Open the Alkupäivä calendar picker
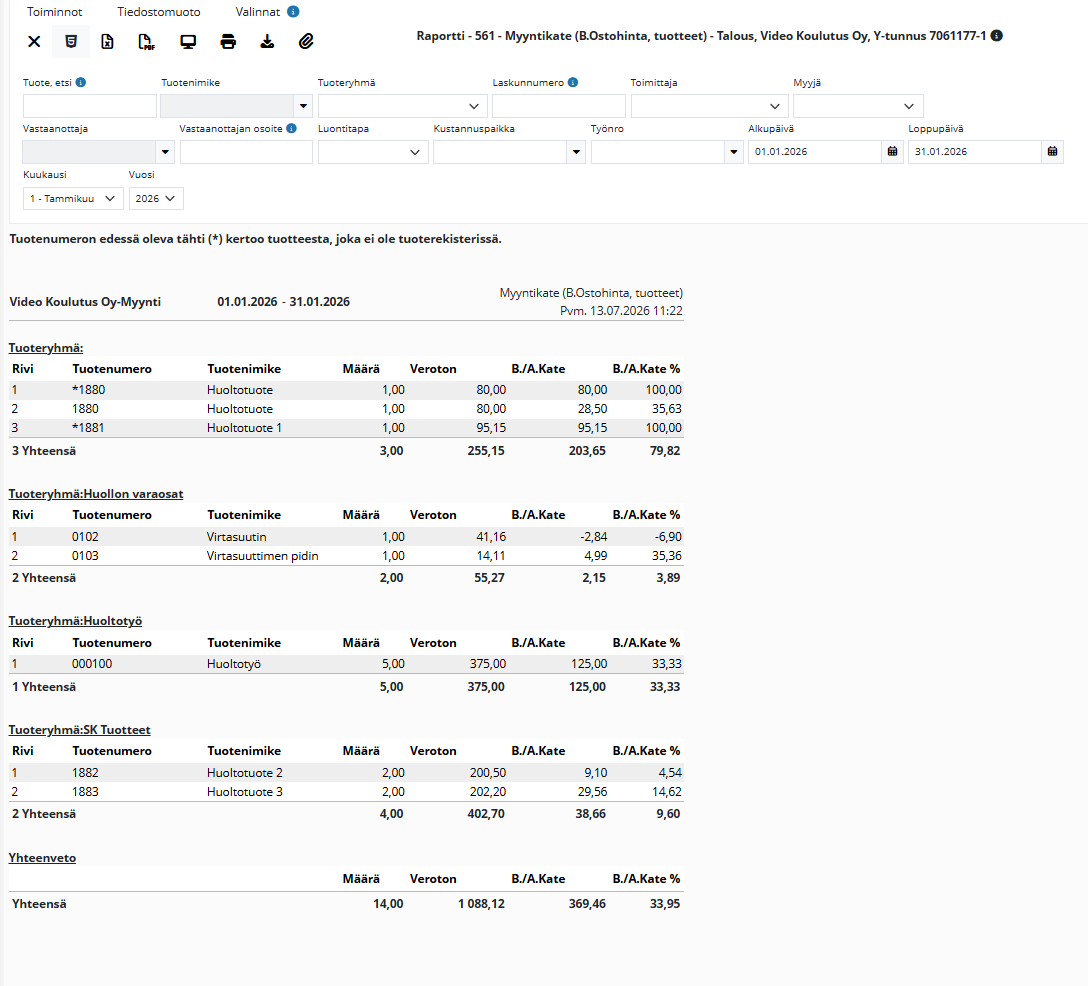The image size is (1088, 986). (892, 151)
